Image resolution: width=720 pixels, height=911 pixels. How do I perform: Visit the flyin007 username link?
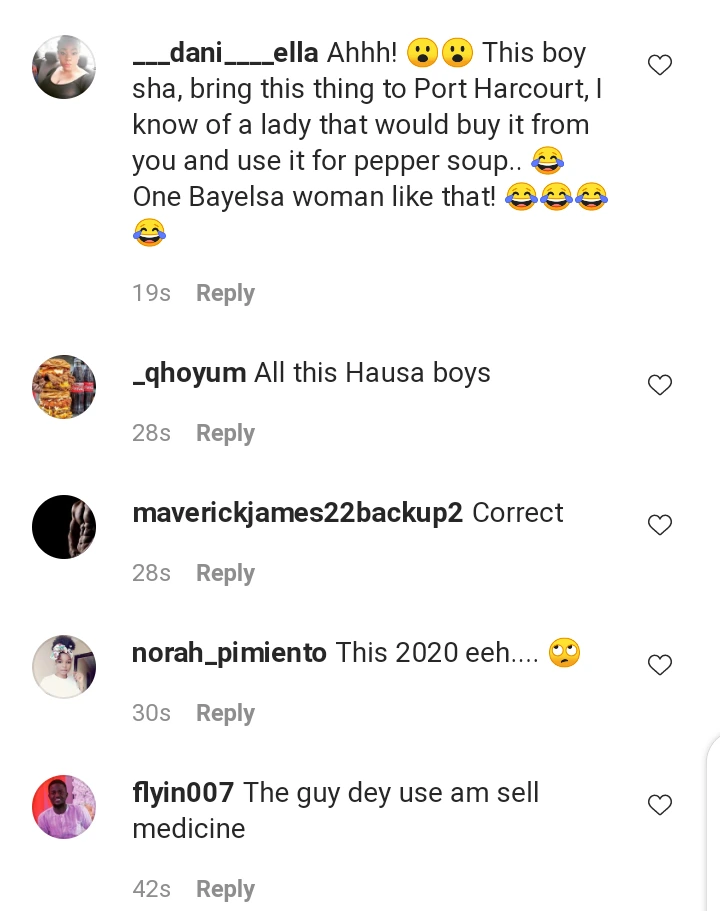[183, 793]
